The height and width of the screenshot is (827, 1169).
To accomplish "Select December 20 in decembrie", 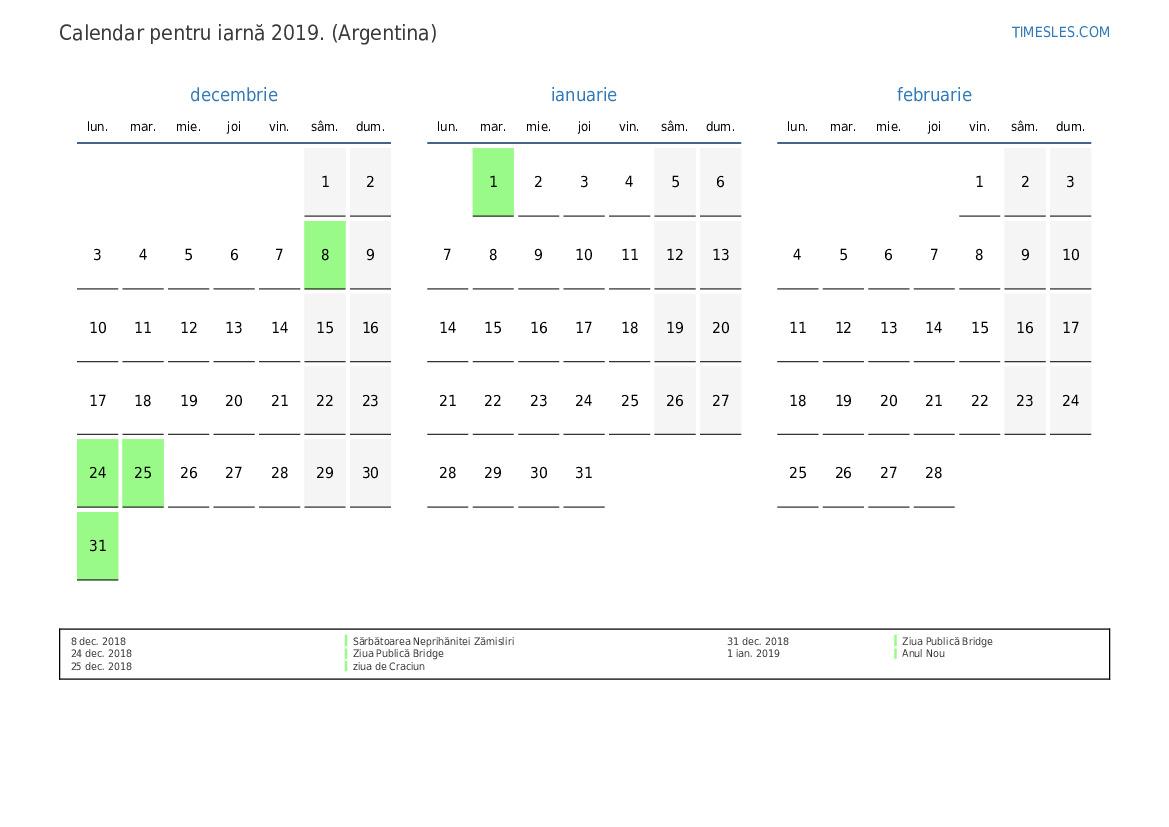I will [234, 401].
